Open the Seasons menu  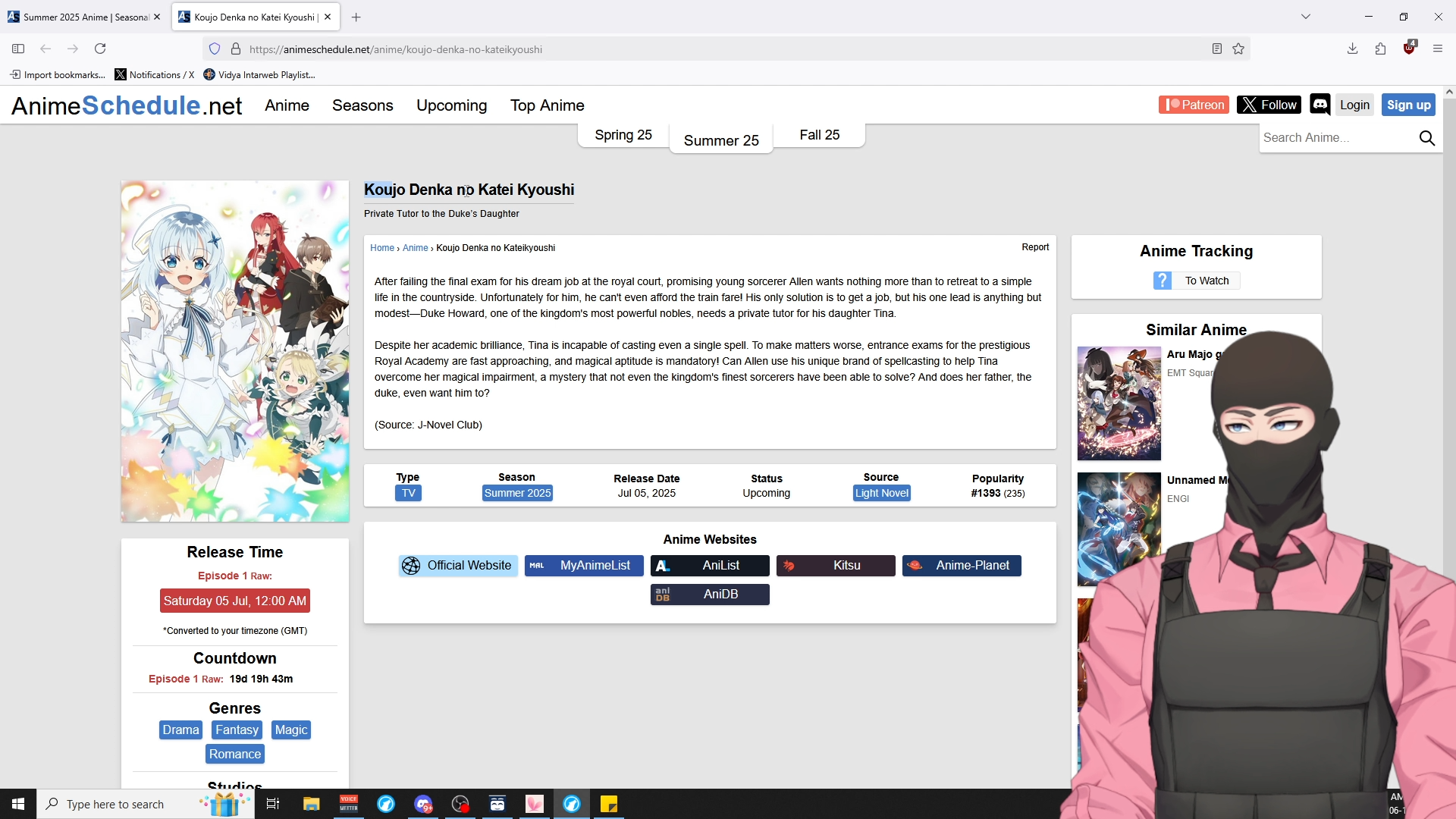pyautogui.click(x=362, y=105)
